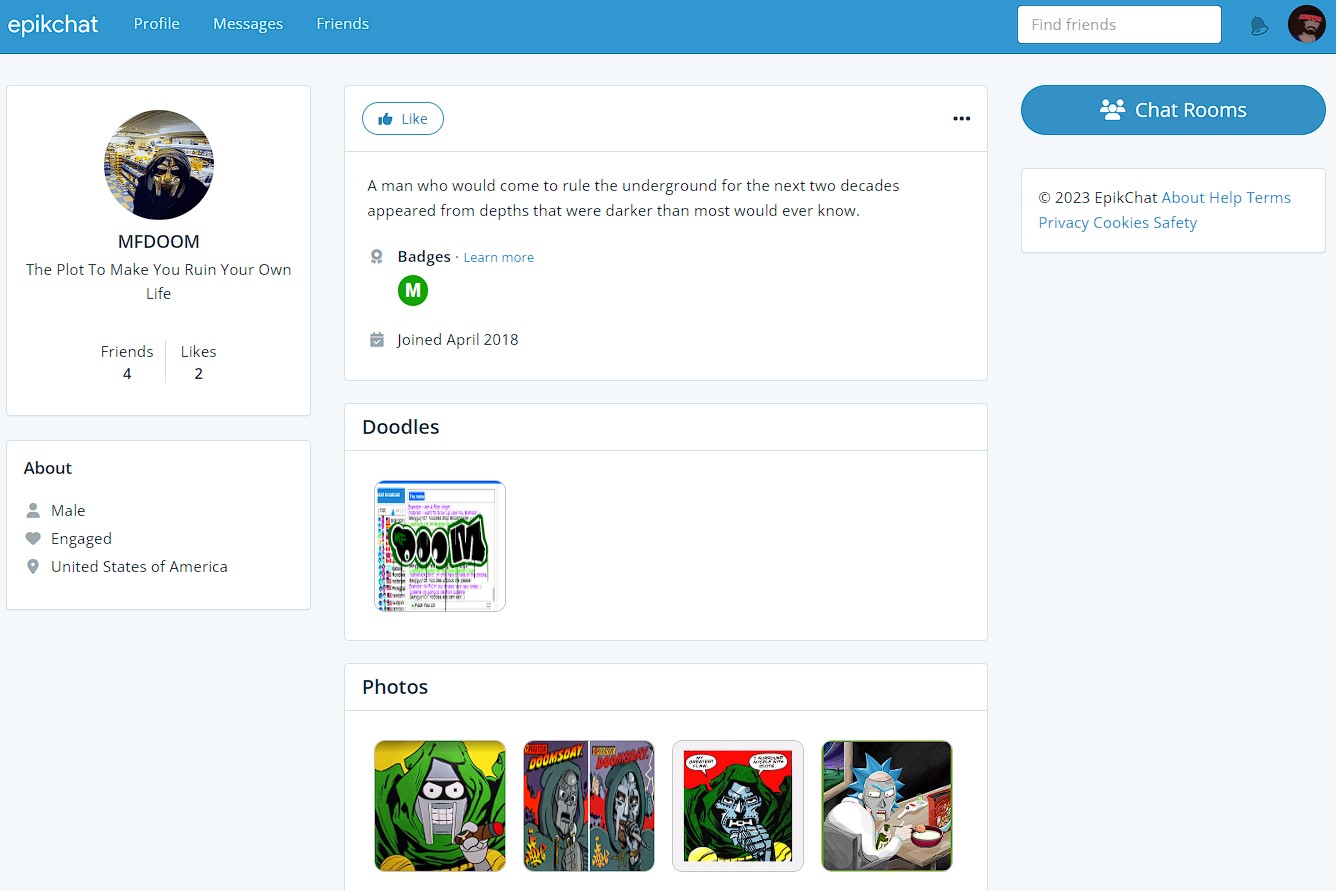Open the Messages nav item
This screenshot has height=891, width=1336.
pos(248,24)
